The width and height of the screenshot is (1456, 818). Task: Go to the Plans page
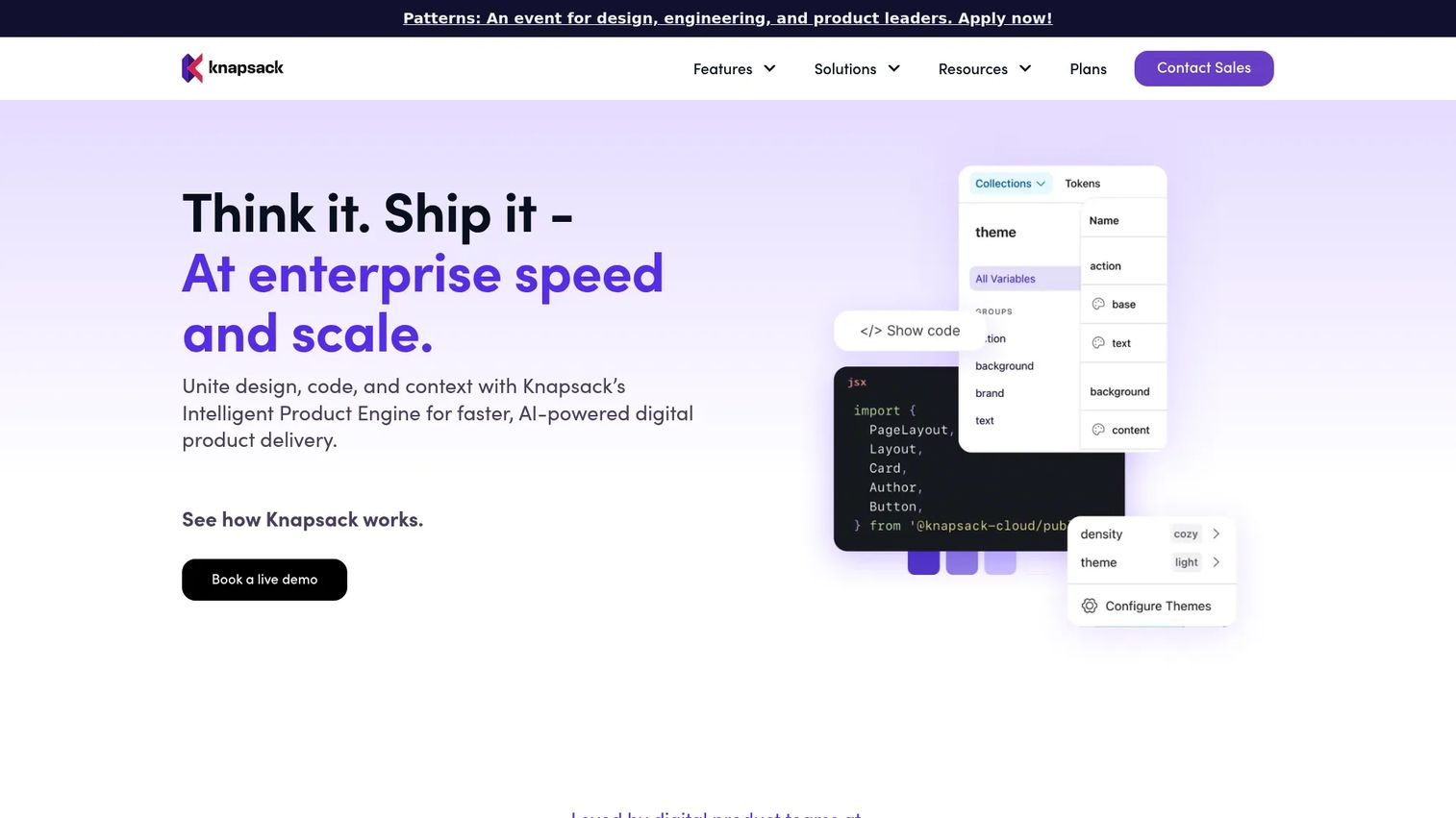point(1089,69)
